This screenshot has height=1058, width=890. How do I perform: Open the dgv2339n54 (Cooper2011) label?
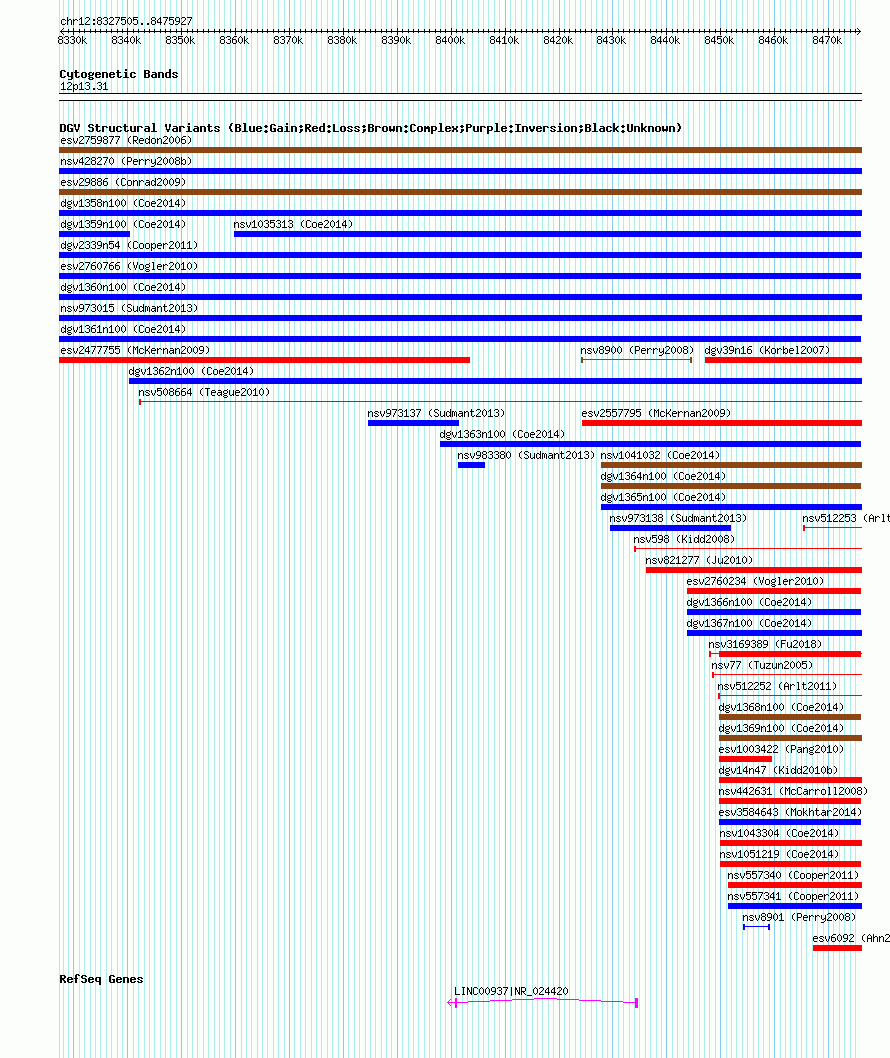click(x=129, y=245)
